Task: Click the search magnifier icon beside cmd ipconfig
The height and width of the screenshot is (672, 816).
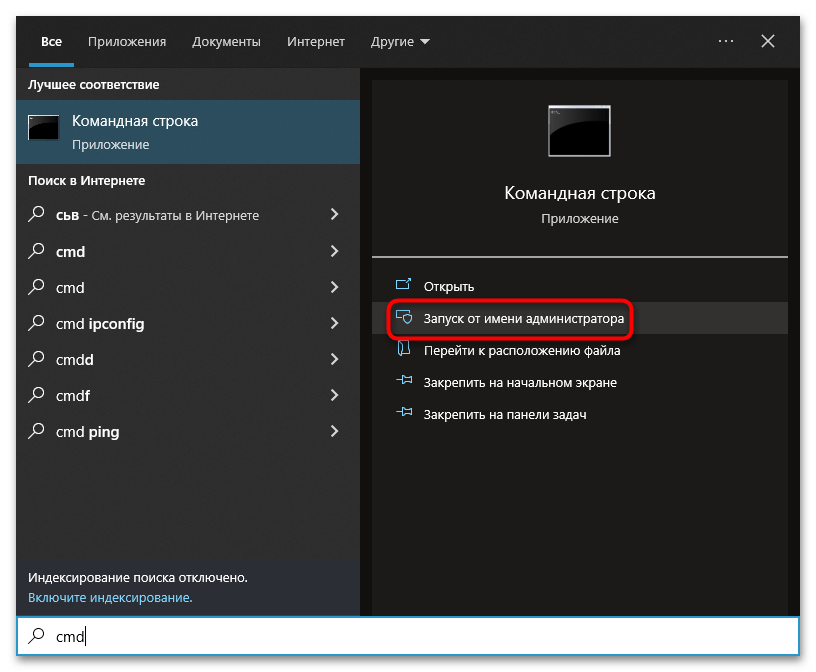Action: (x=37, y=323)
